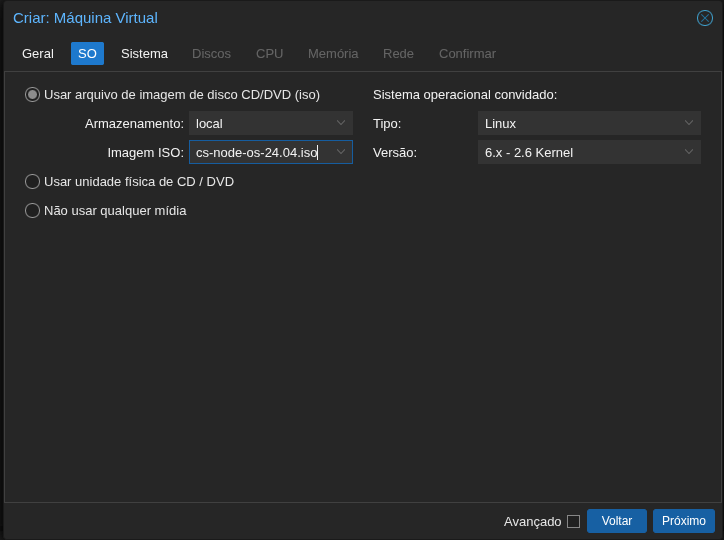The image size is (724, 540).
Task: Switch to the Geral tab
Action: 38,54
